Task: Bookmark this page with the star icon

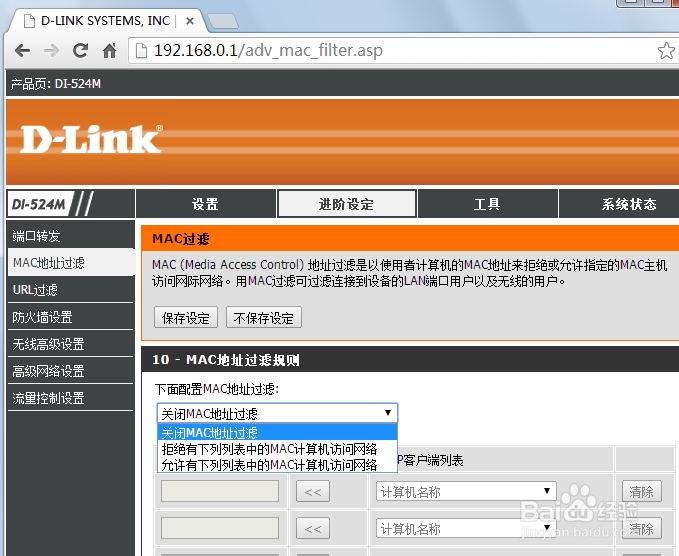Action: [x=666, y=51]
